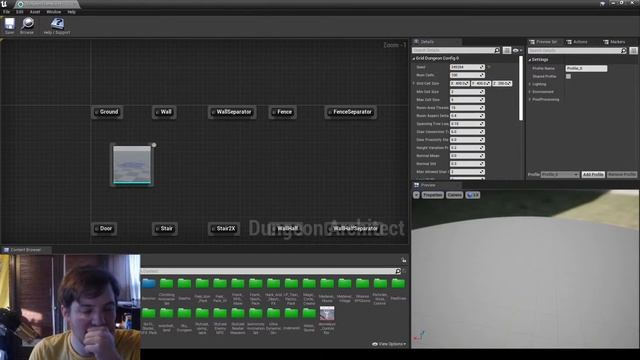Select the Door marker node

coord(104,229)
